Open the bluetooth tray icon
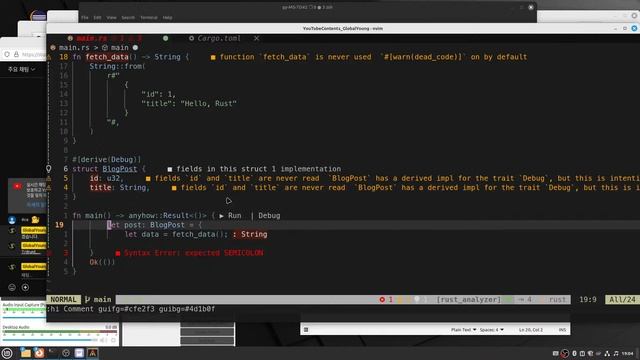The height and width of the screenshot is (360, 640). pos(574,353)
